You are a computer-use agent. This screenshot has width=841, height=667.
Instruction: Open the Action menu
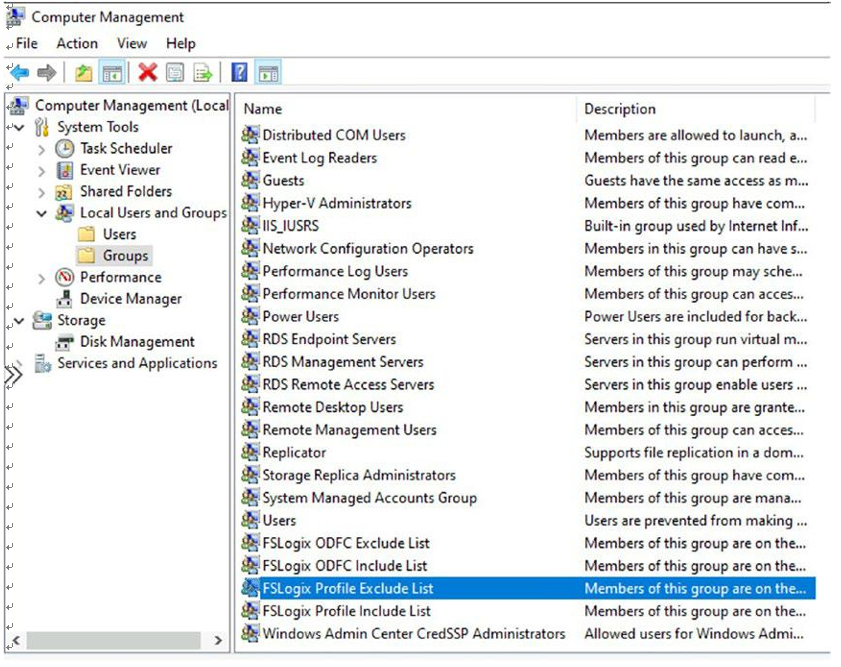(77, 43)
